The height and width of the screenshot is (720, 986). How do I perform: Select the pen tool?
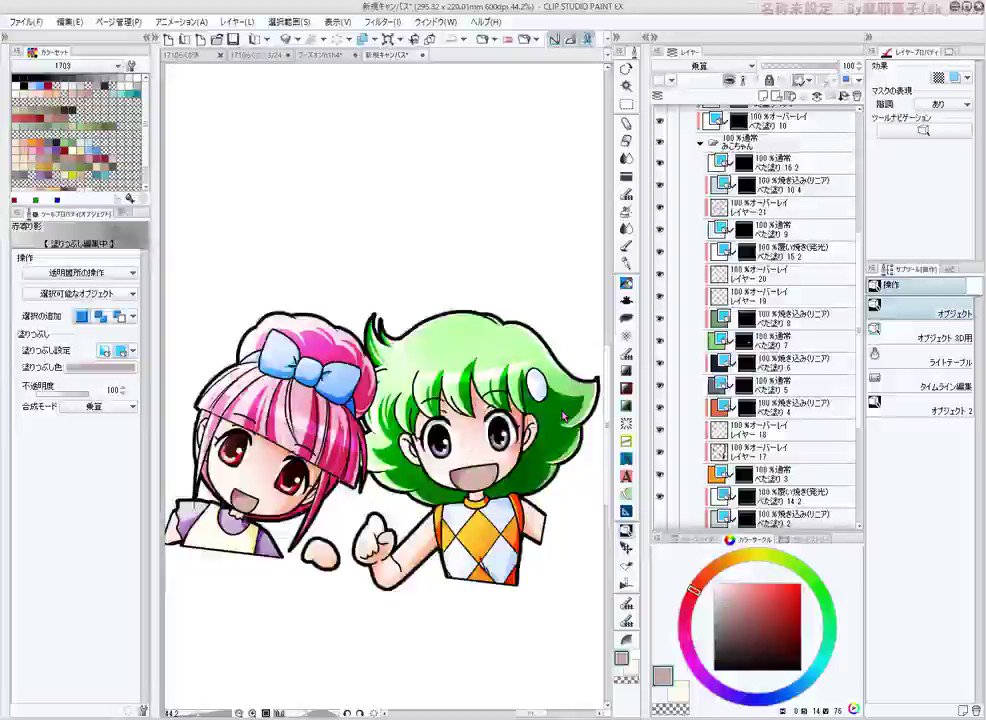(626, 123)
